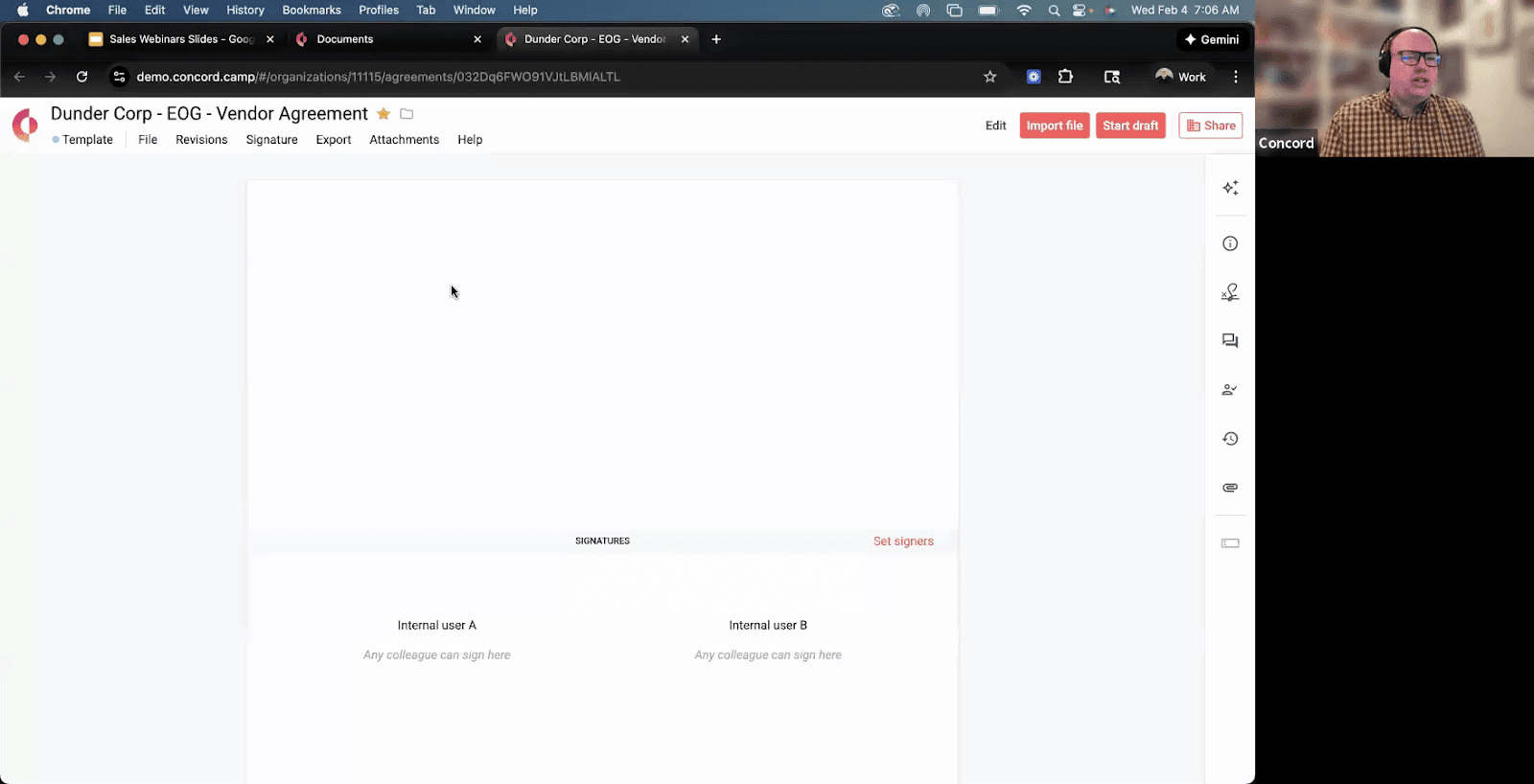Close the Sales Webinars Slides tab
Screen dimensions: 1534x784
pos(270,39)
